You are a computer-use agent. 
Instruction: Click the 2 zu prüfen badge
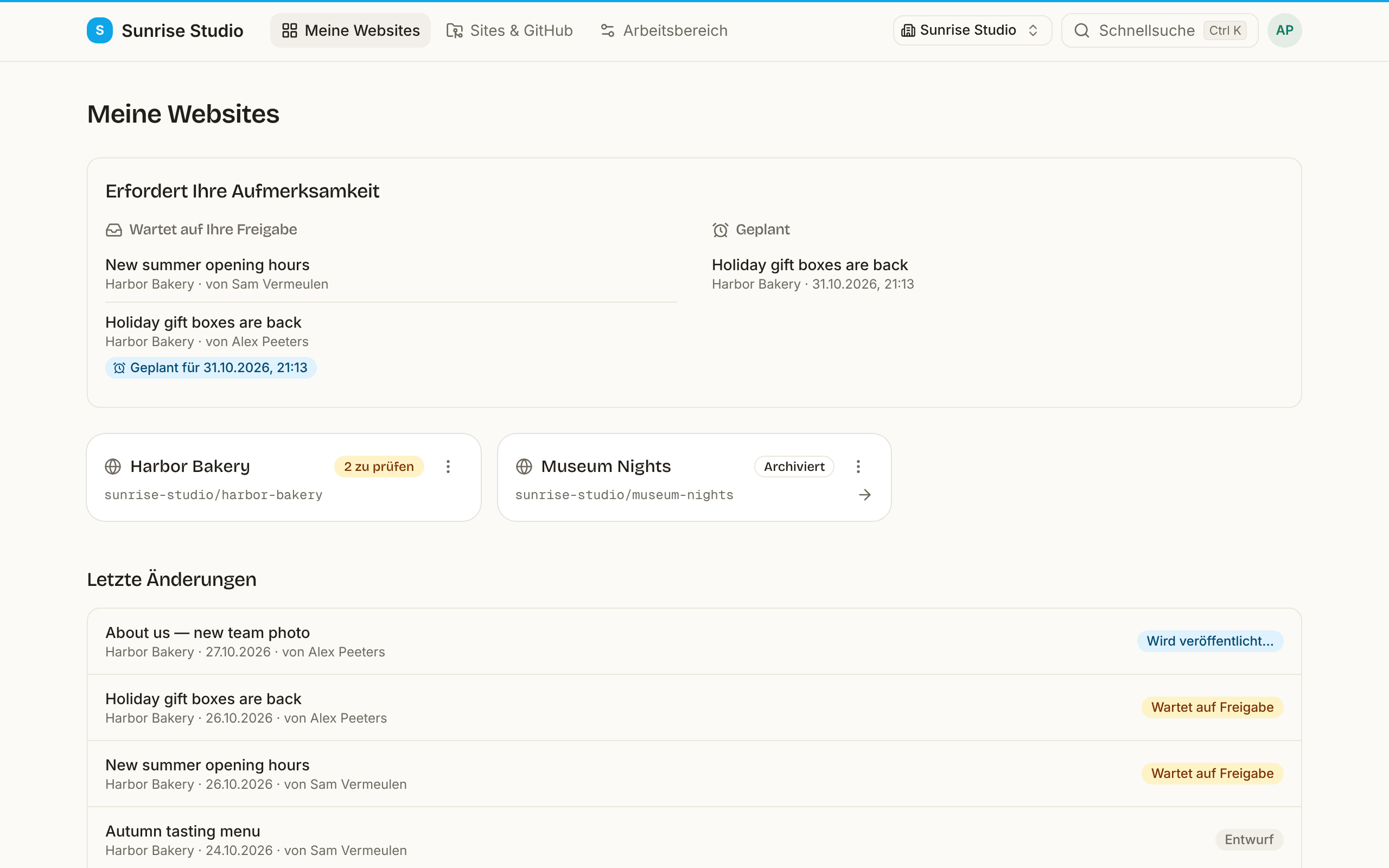point(379,467)
